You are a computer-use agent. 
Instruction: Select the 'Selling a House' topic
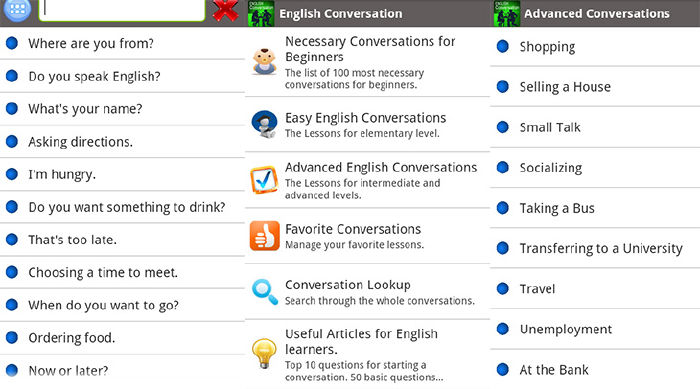tap(595, 87)
